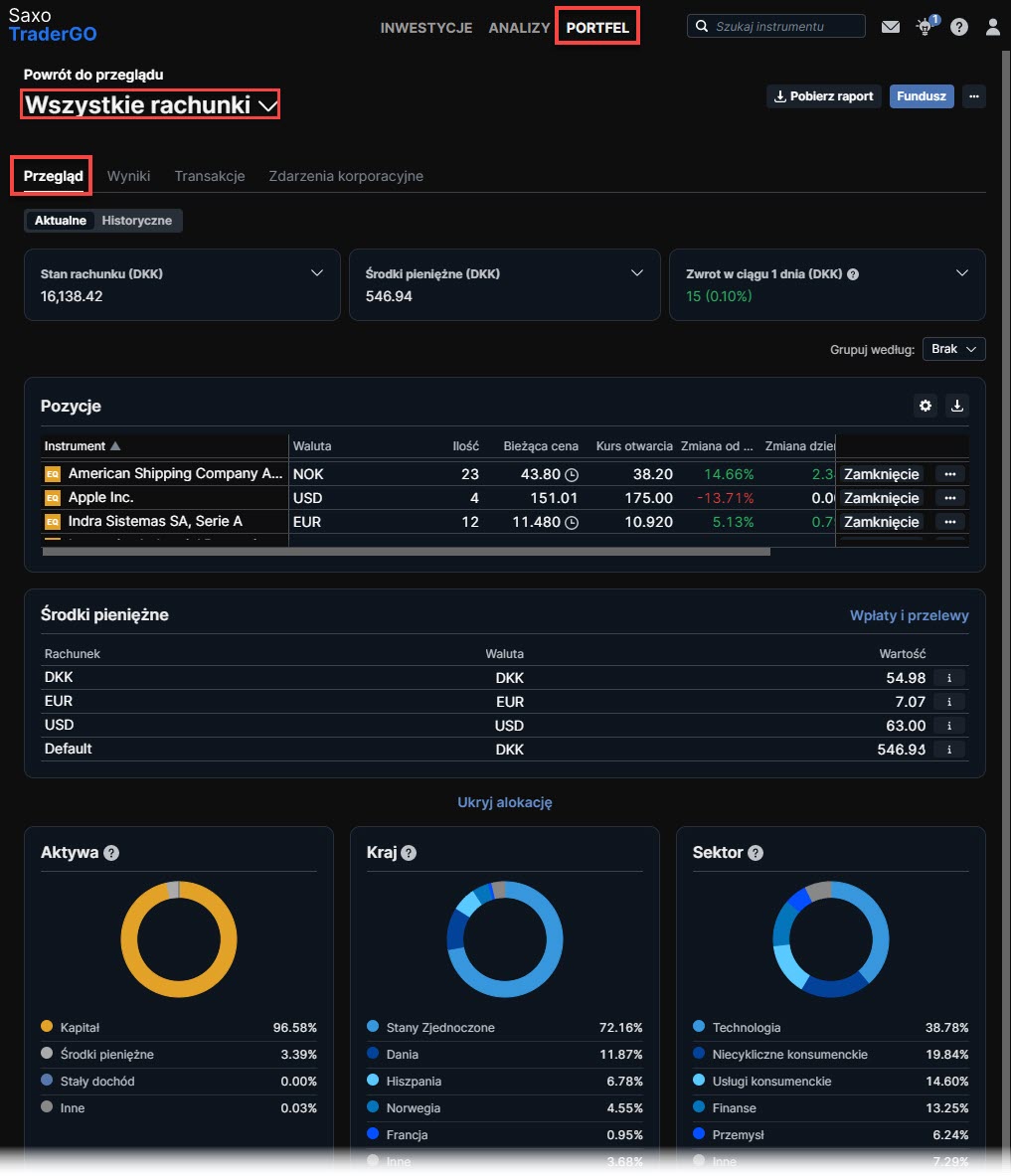Open the INWESTYCJE menu
The image size is (1011, 1176).
tap(426, 28)
